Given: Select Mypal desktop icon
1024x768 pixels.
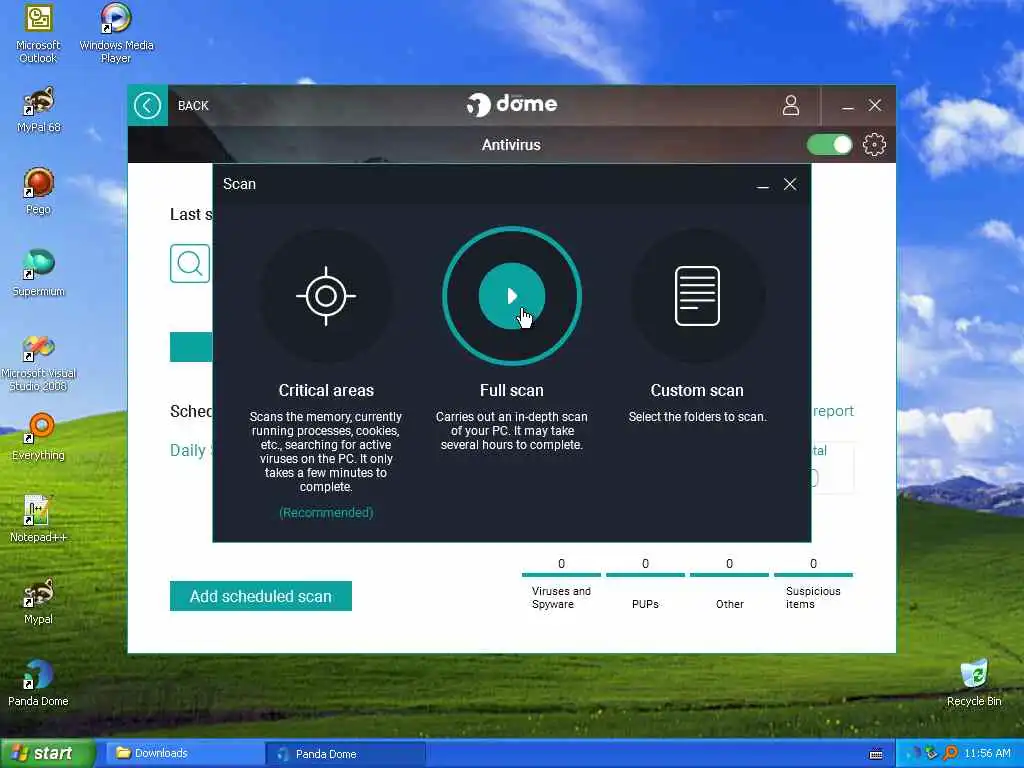Looking at the screenshot, I should pos(39,601).
